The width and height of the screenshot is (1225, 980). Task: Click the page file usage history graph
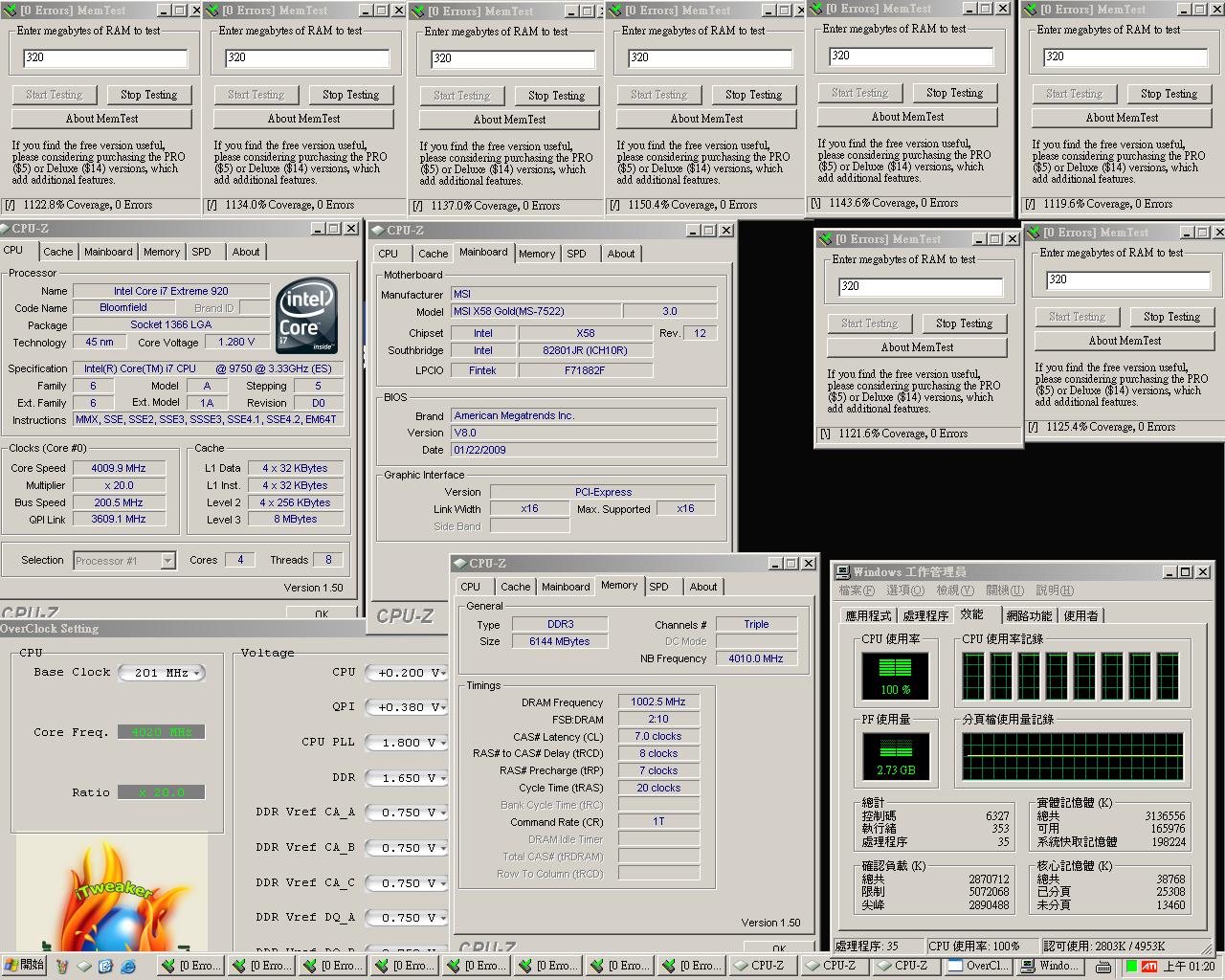click(x=1072, y=757)
